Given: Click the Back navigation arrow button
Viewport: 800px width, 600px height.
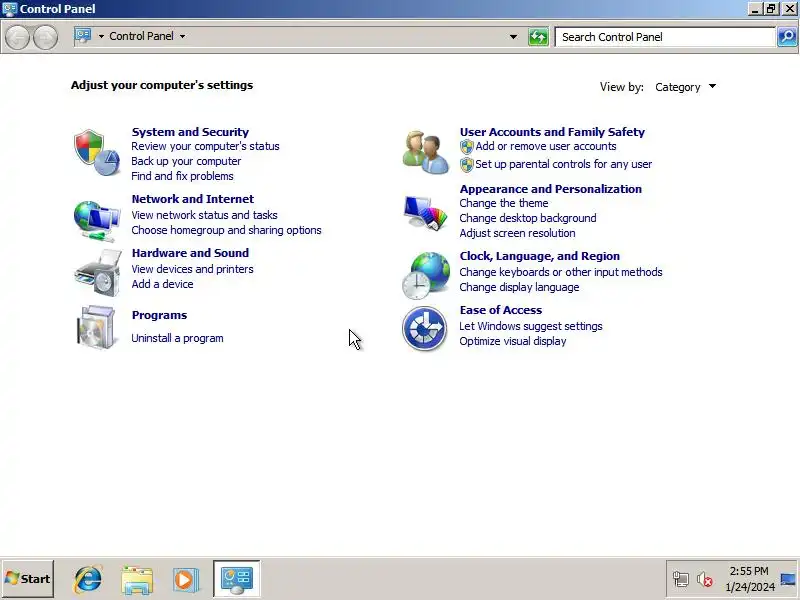Looking at the screenshot, I should tap(17, 37).
